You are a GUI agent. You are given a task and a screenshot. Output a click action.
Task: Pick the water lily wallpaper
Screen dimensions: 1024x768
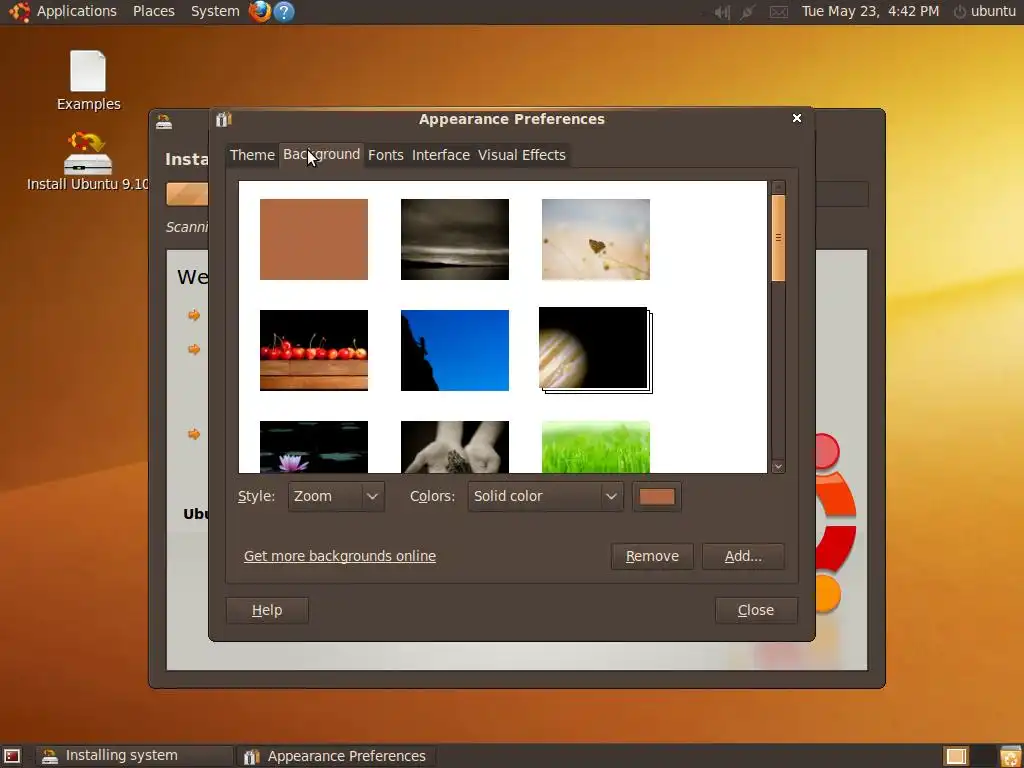click(313, 447)
